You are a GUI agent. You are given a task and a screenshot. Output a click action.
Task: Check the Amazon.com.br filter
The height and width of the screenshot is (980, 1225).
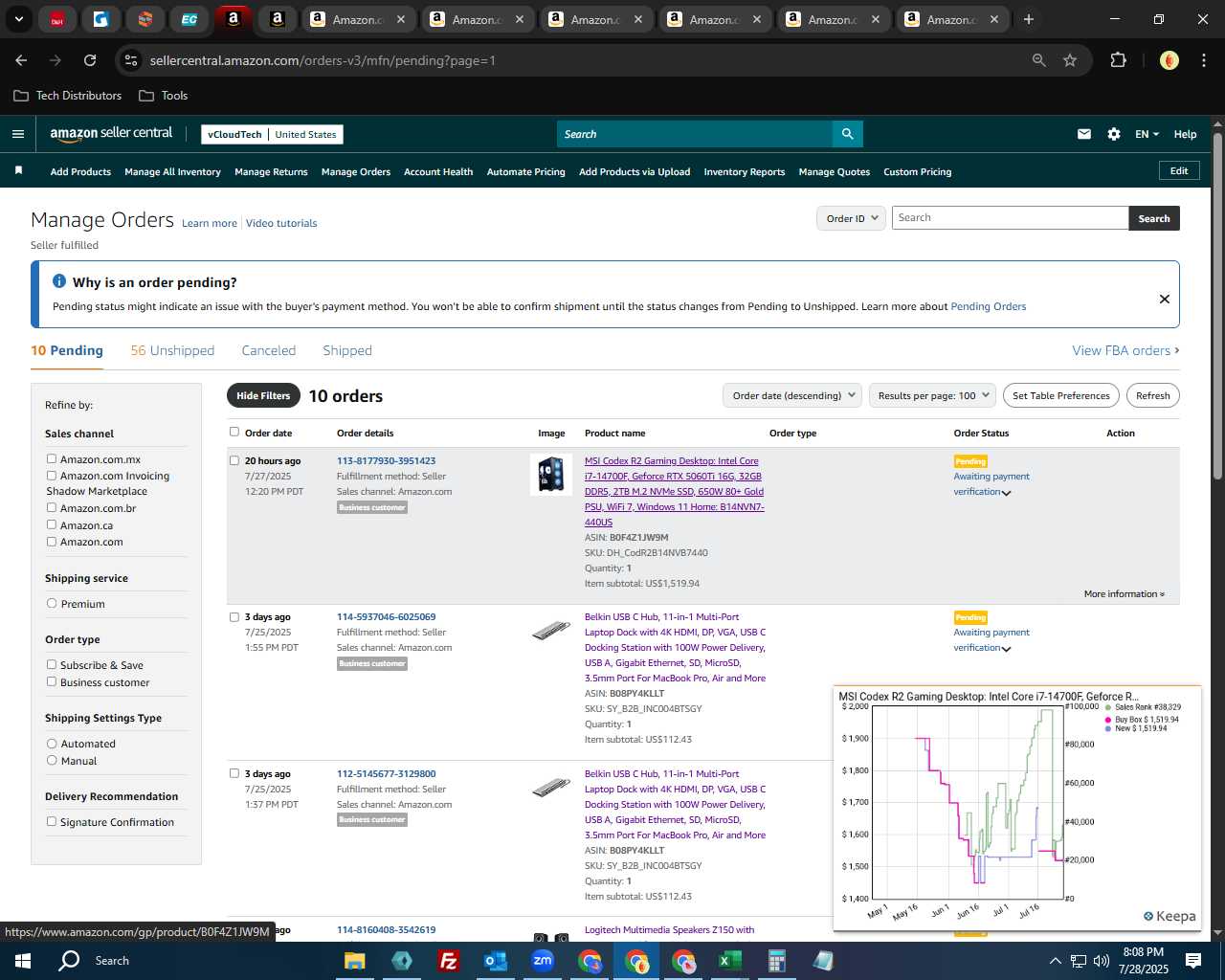coord(52,507)
